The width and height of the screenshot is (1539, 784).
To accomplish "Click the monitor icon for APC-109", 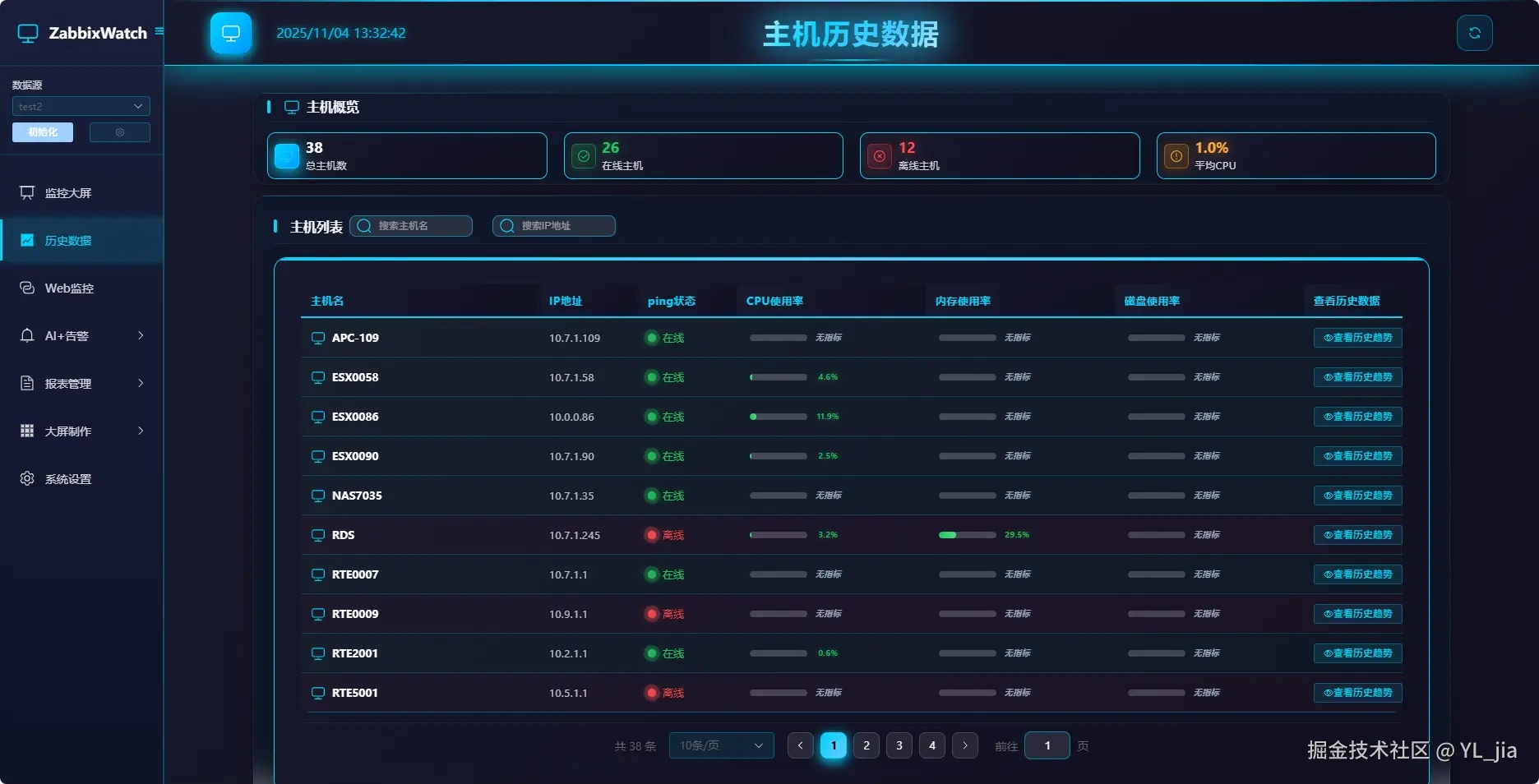I will tap(318, 338).
